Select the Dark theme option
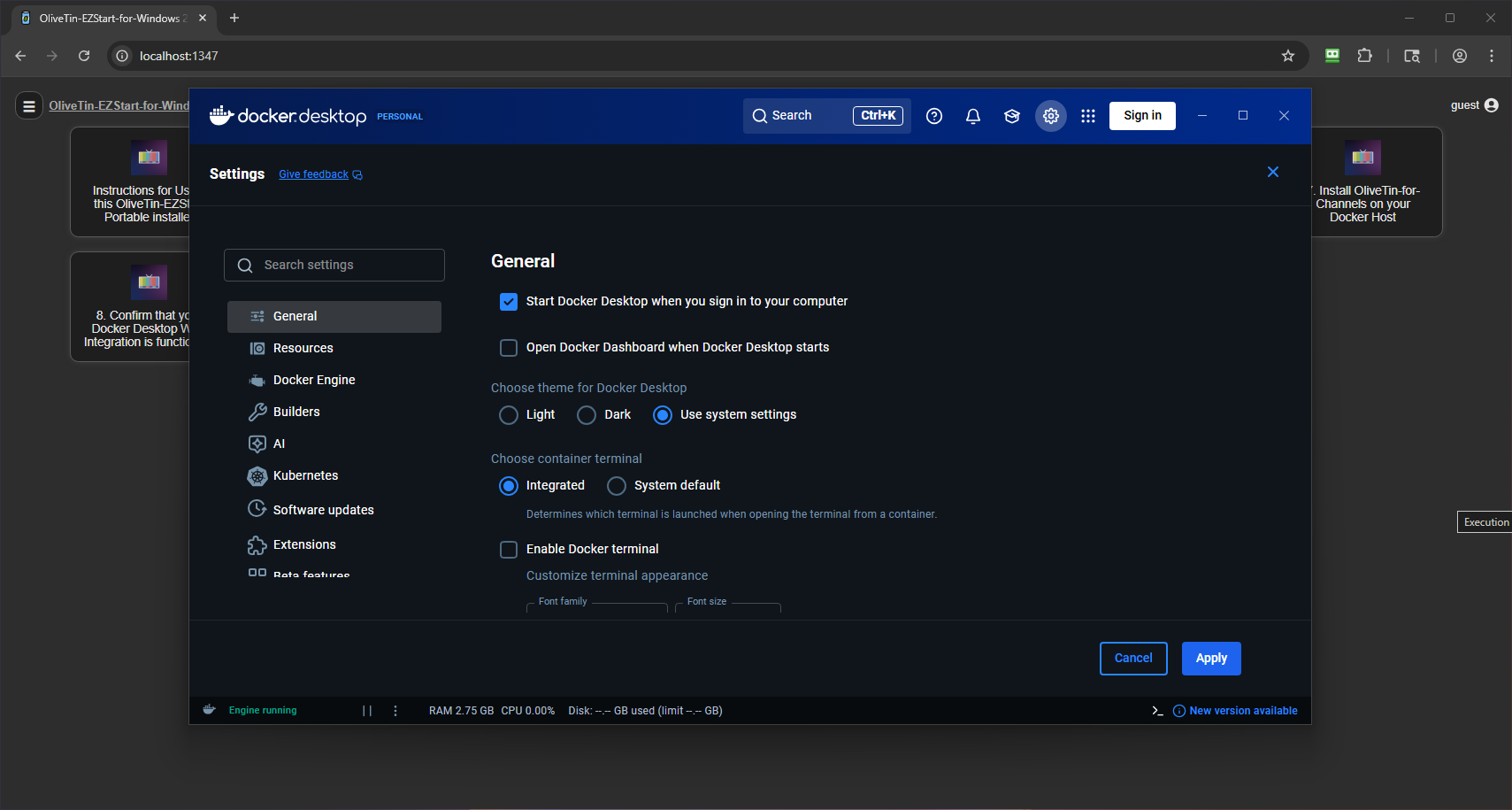This screenshot has width=1512, height=810. [x=587, y=415]
